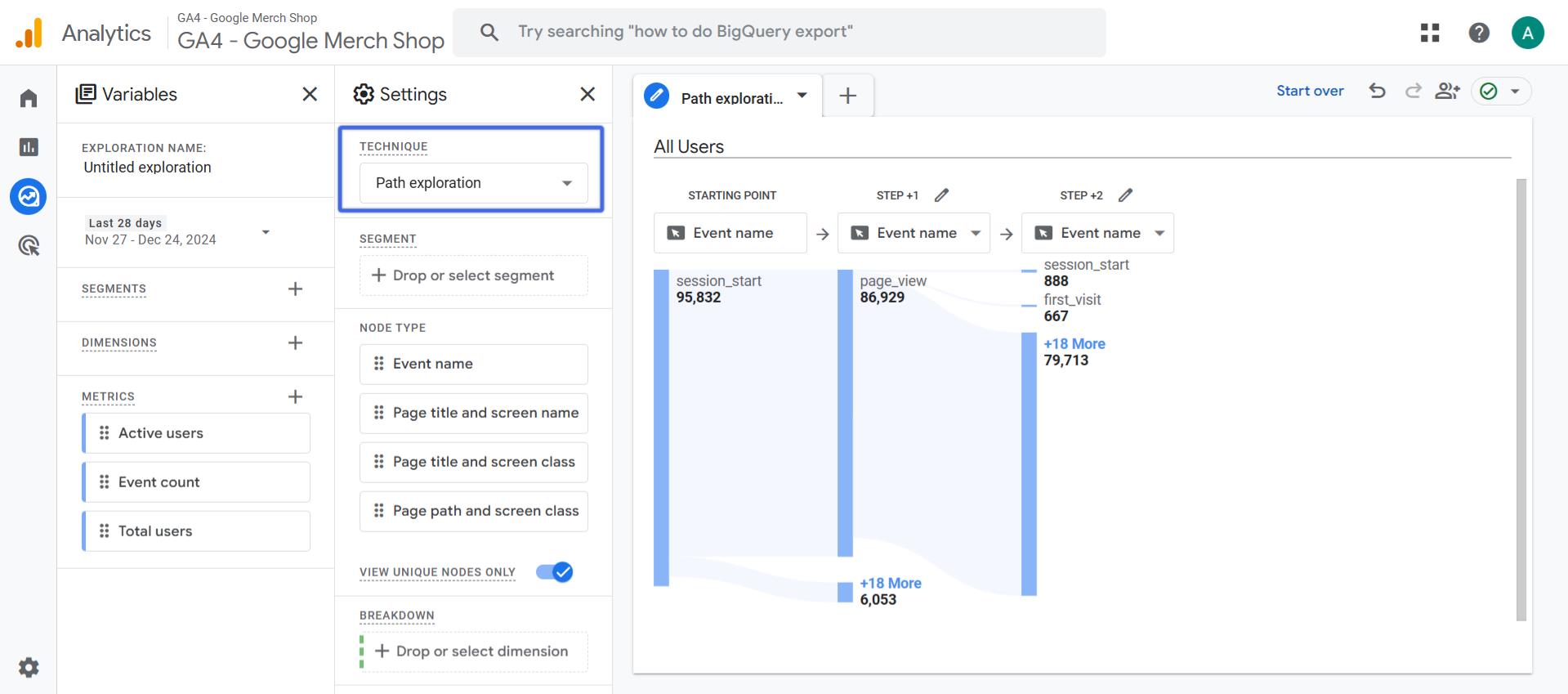Open Admin settings gear at bottom left
This screenshot has height=694, width=1568.
pos(29,668)
